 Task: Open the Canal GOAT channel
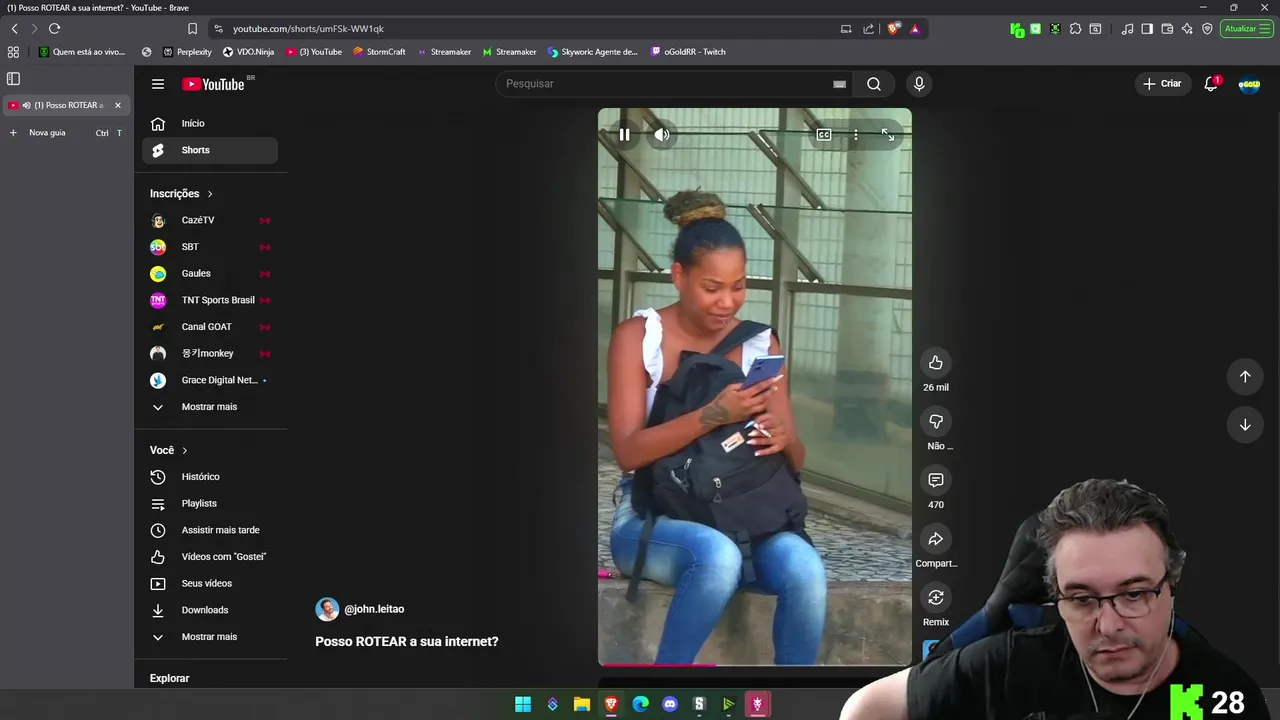point(210,327)
